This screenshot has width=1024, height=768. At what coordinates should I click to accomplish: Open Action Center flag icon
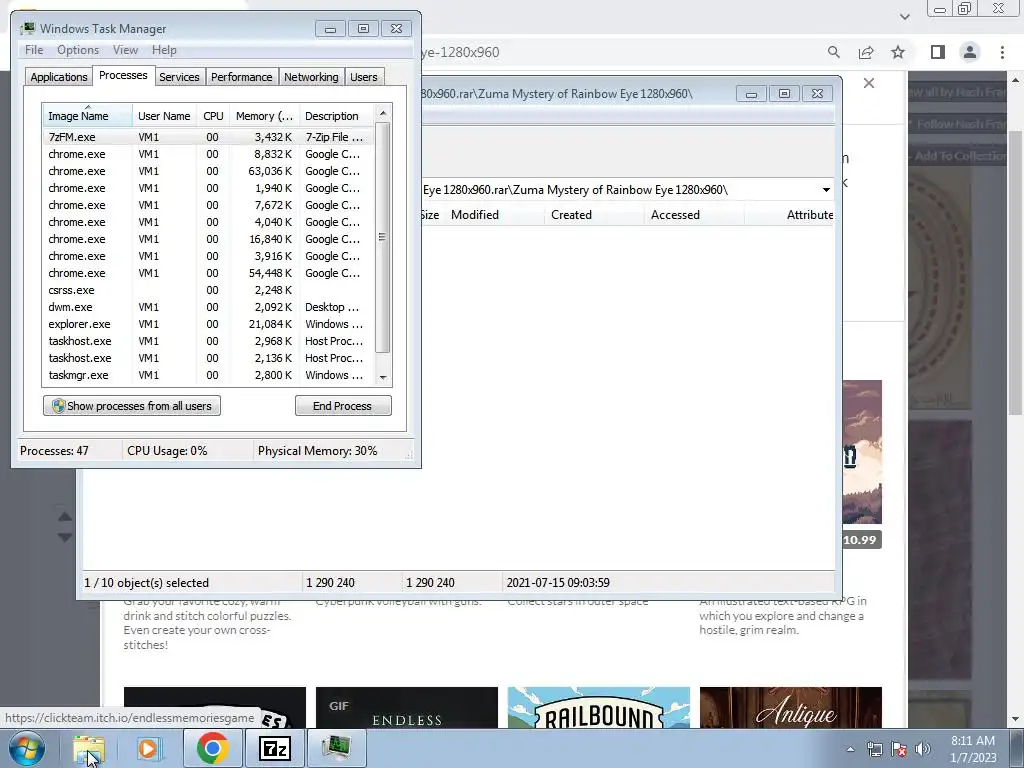pyautogui.click(x=899, y=749)
